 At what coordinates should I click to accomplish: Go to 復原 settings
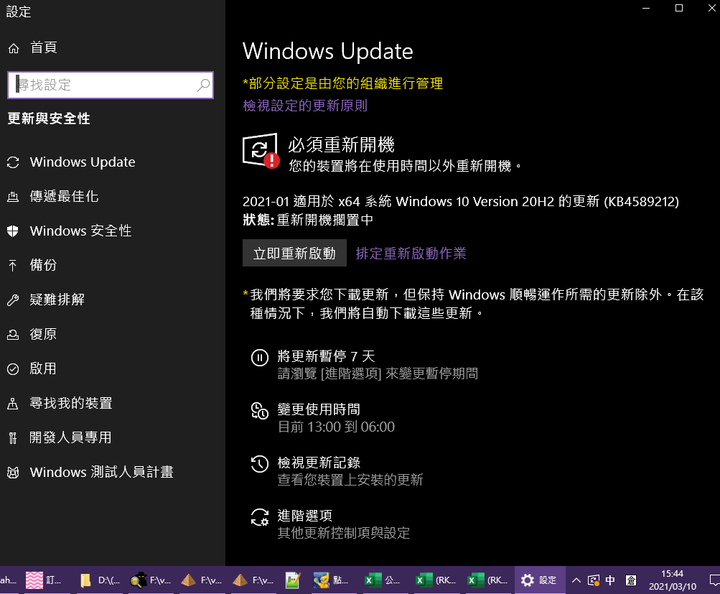[x=43, y=334]
